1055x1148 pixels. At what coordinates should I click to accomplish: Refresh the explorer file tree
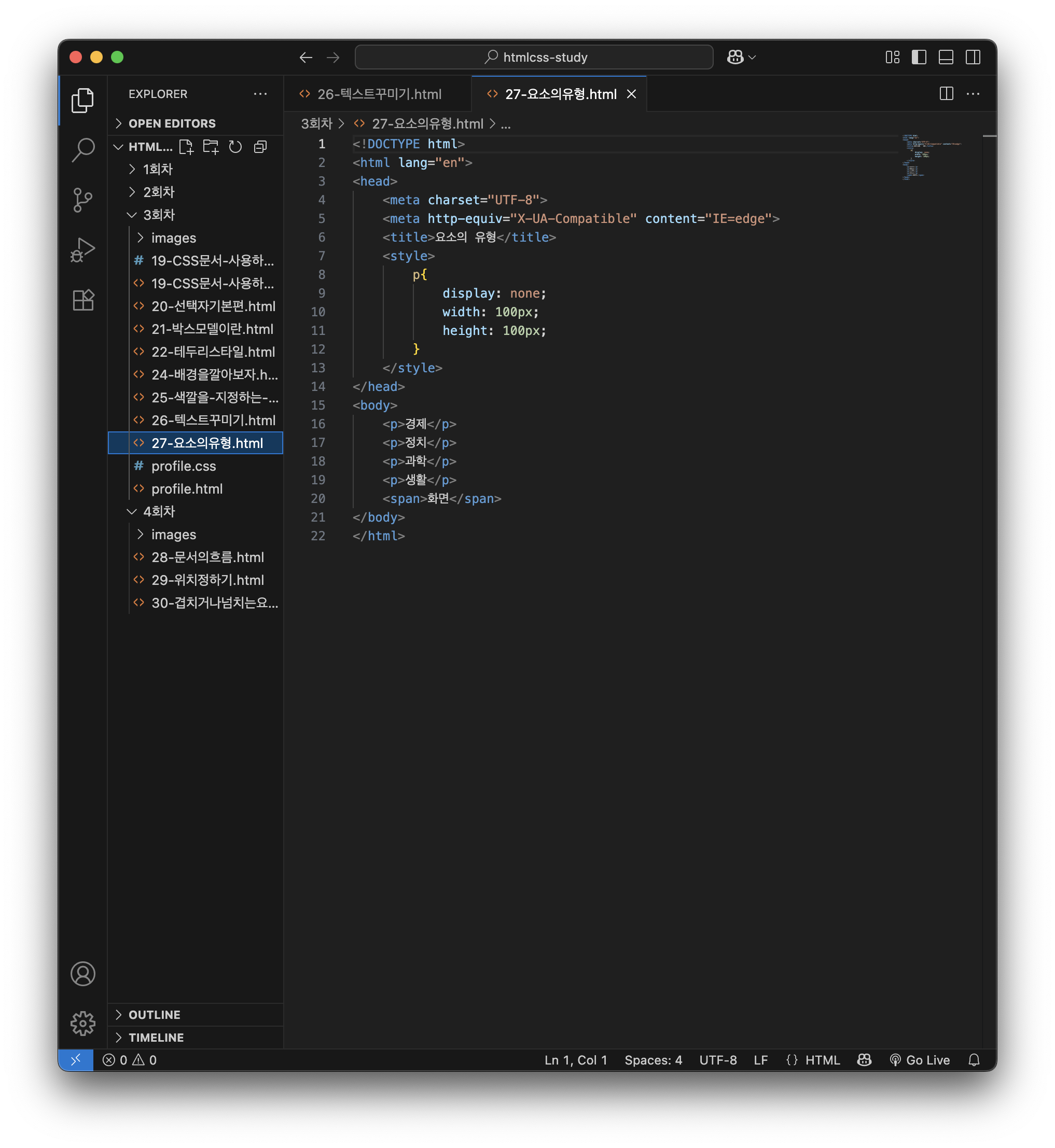pyautogui.click(x=235, y=147)
